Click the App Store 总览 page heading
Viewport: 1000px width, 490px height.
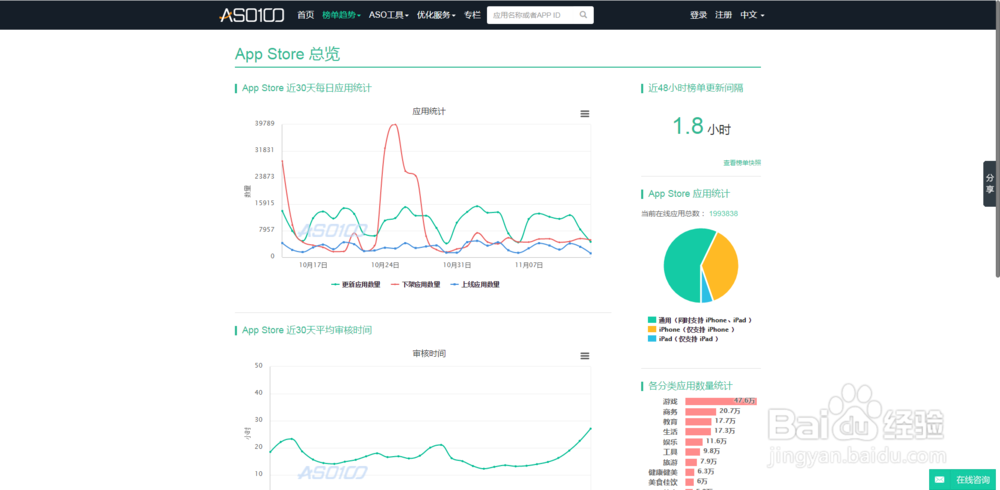(x=288, y=54)
